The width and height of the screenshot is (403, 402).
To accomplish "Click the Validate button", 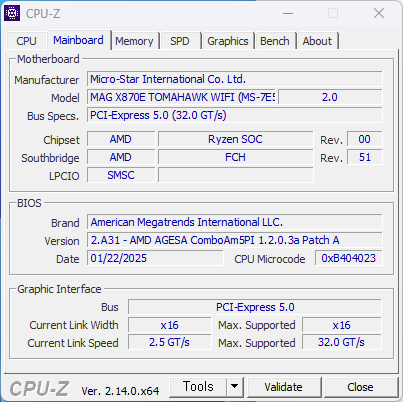I will [283, 387].
